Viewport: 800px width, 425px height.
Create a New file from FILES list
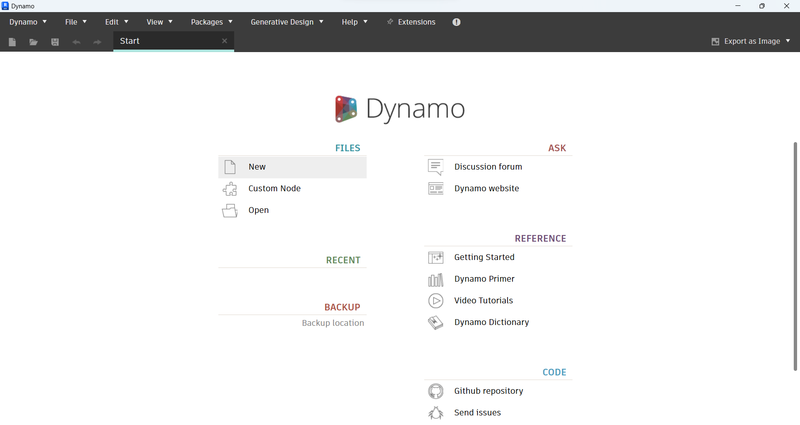point(292,167)
